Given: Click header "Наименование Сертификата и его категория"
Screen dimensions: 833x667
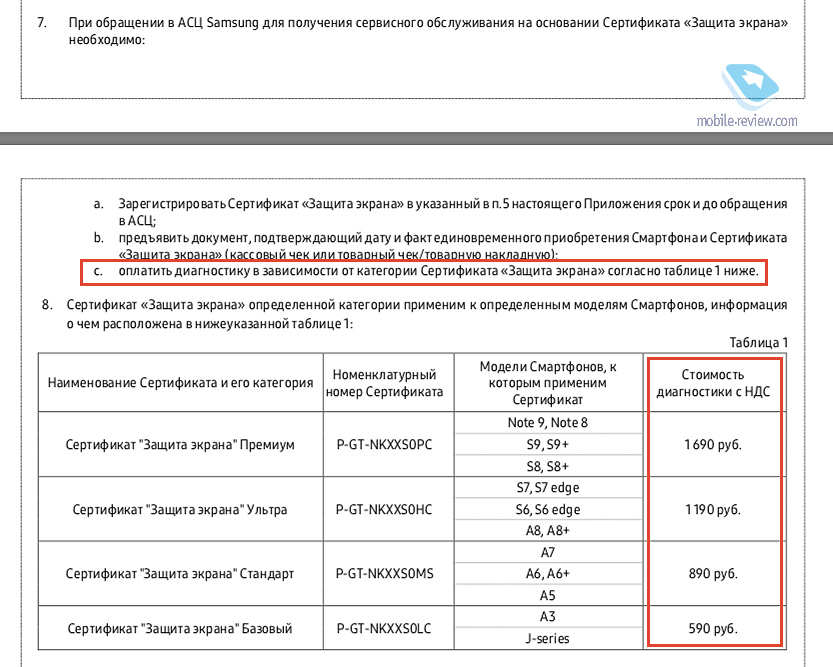Looking at the screenshot, I should [181, 383].
